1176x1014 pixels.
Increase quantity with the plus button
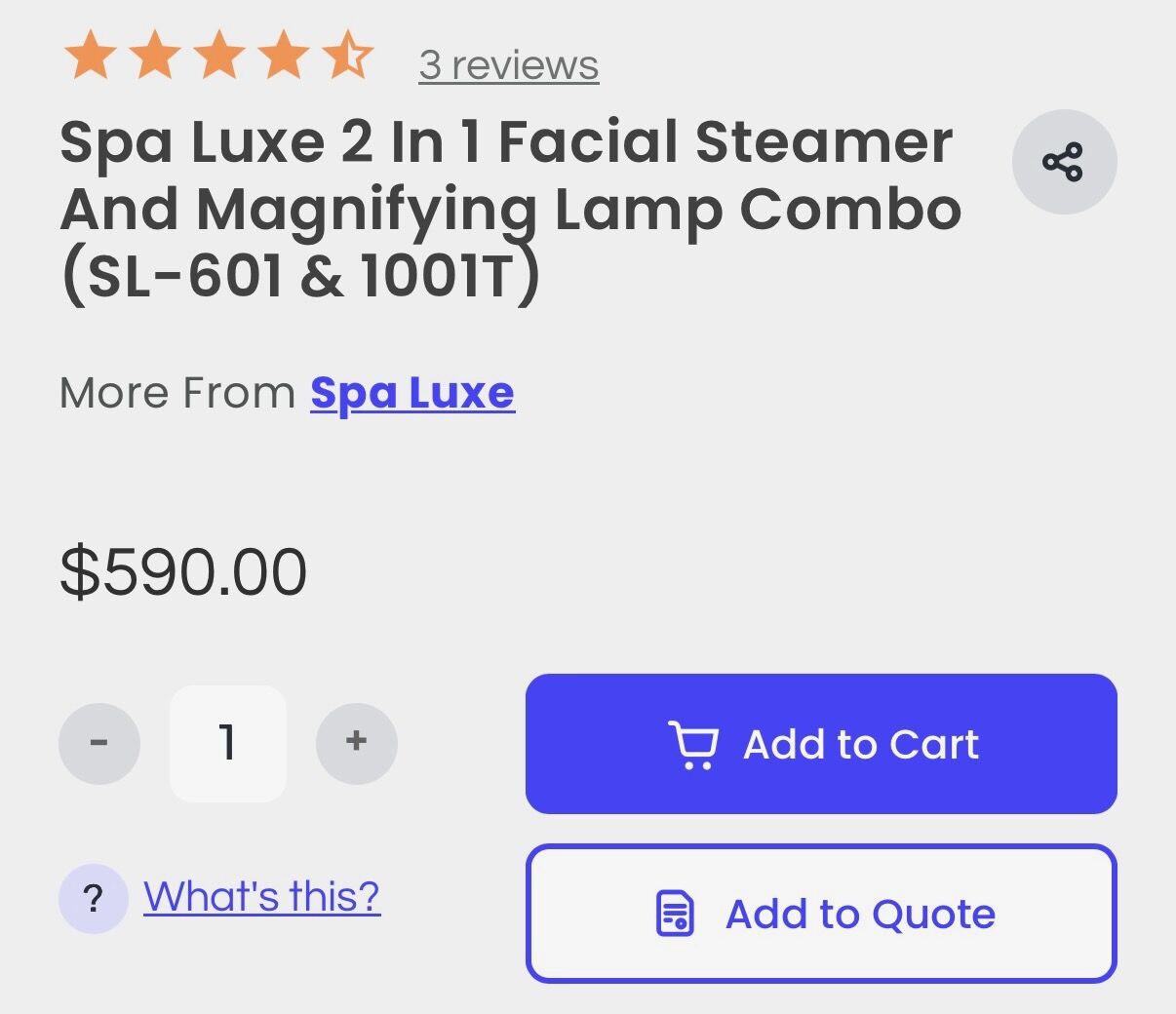coord(357,743)
